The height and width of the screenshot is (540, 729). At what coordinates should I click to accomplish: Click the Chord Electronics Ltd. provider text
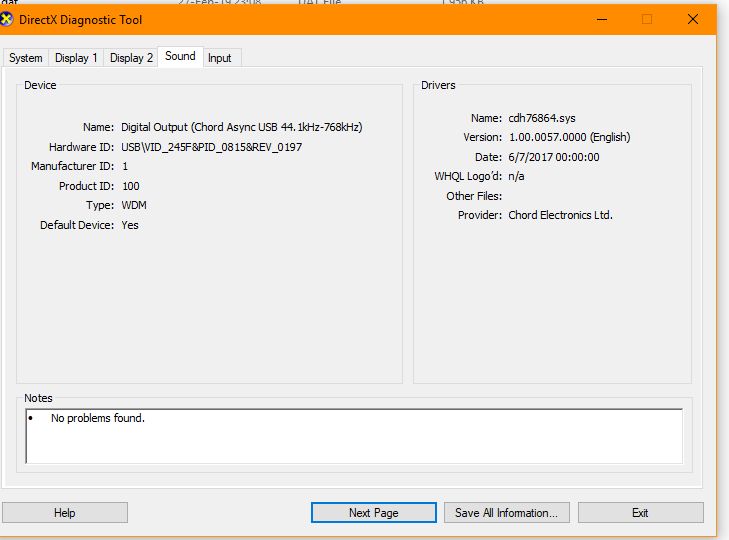click(560, 215)
